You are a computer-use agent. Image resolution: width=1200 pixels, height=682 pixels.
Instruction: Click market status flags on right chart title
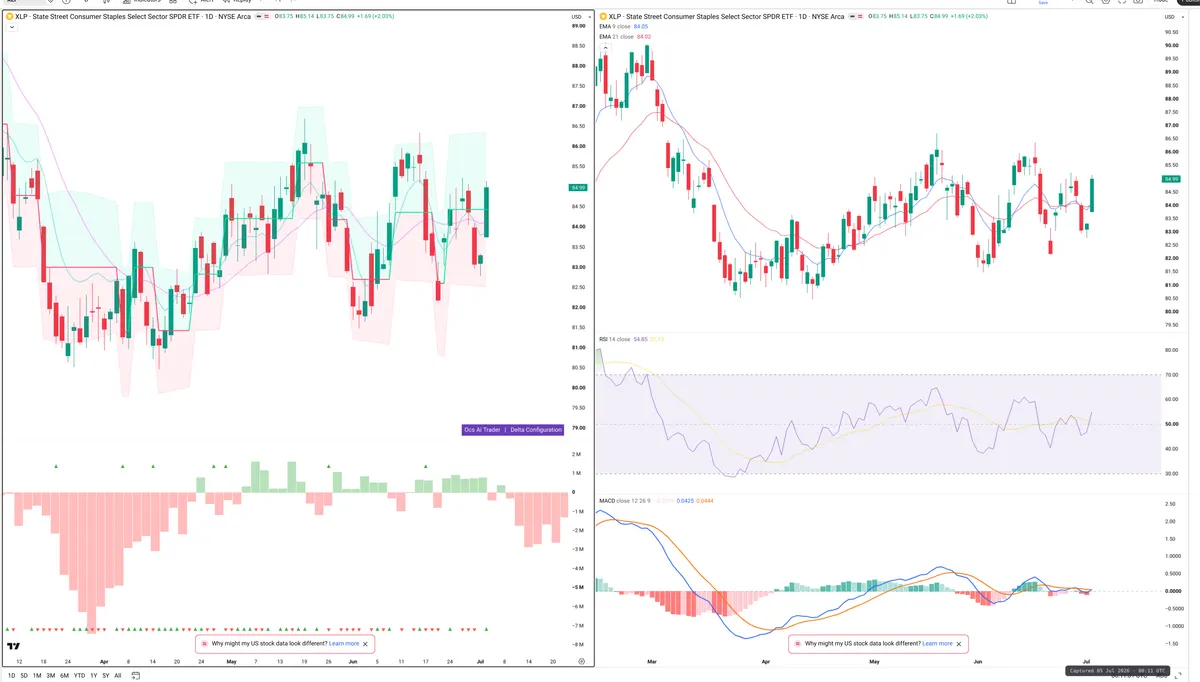857,17
